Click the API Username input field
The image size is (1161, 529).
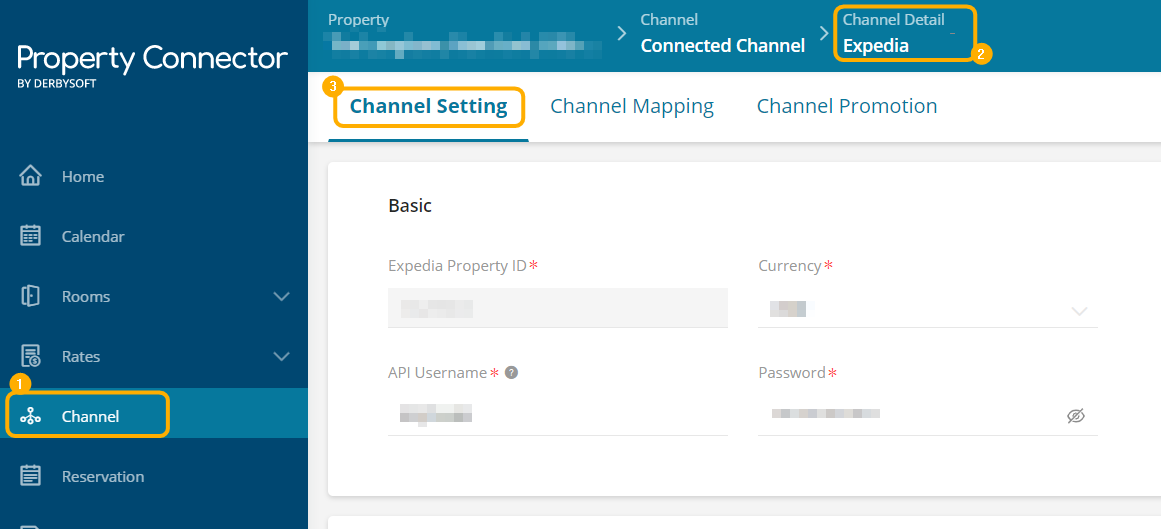[x=558, y=416]
